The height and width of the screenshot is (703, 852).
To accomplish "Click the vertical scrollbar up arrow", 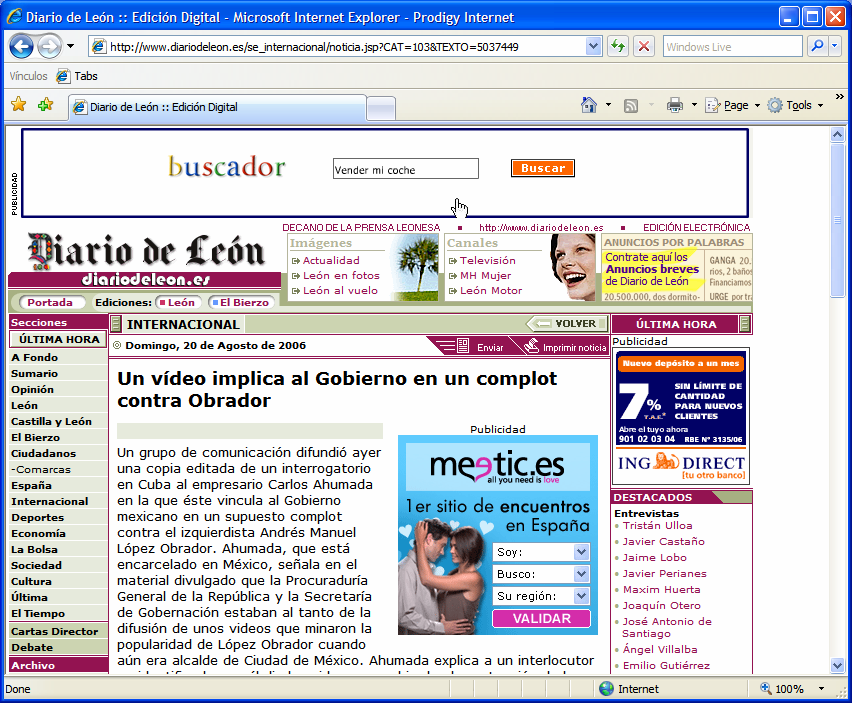I will pyautogui.click(x=837, y=134).
